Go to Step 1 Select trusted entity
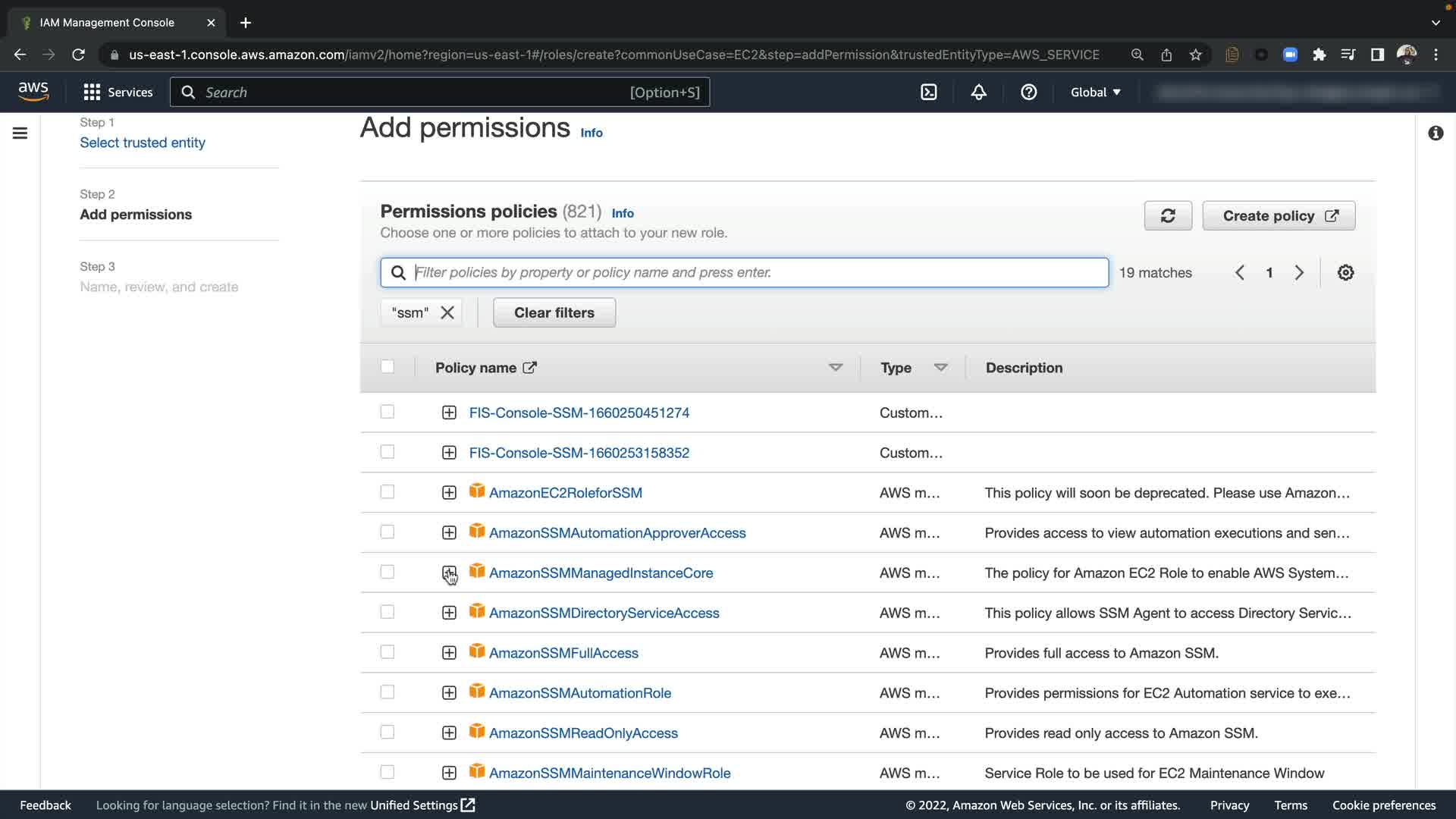This screenshot has width=1456, height=819. point(143,143)
